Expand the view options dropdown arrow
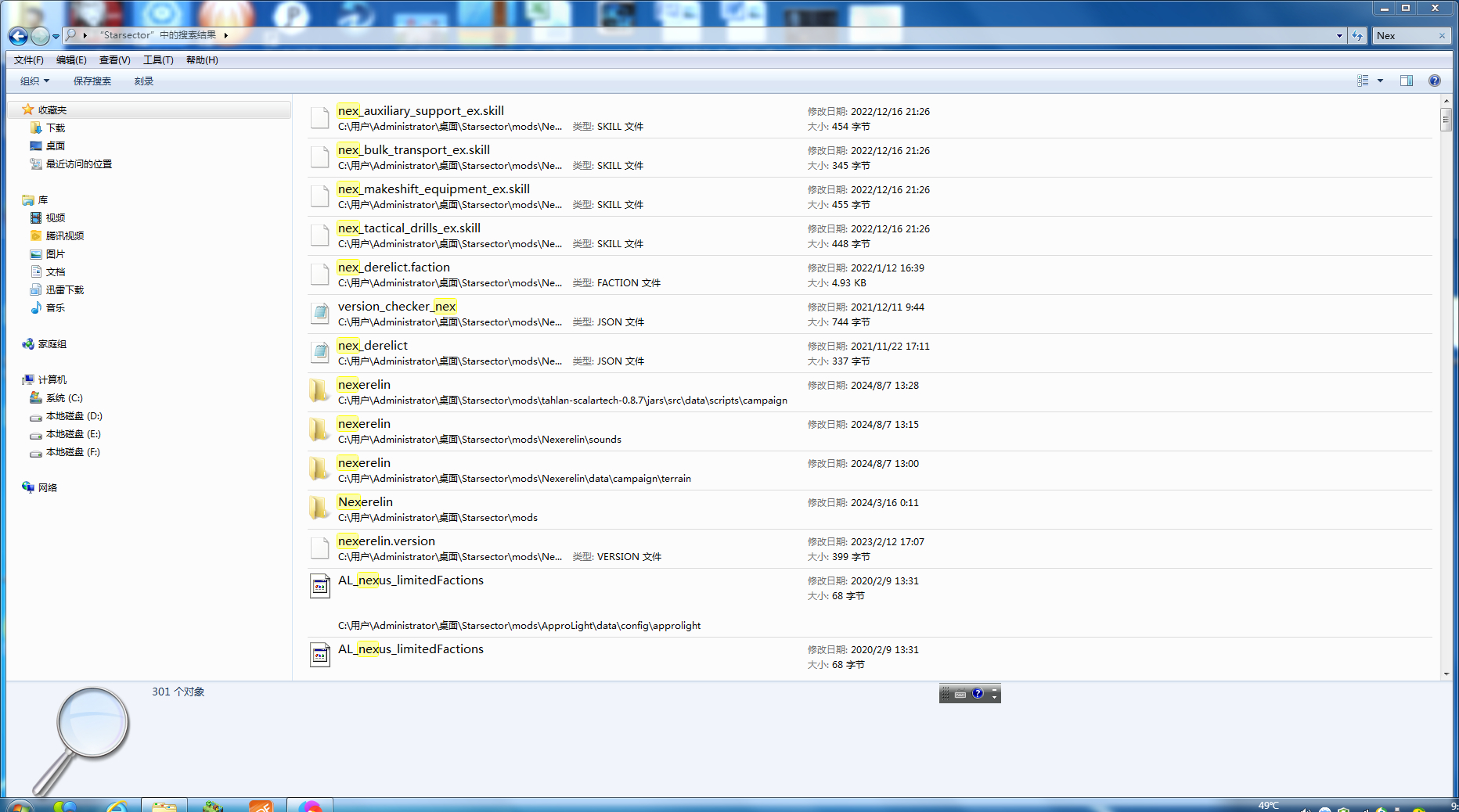The image size is (1459, 812). [x=1380, y=81]
